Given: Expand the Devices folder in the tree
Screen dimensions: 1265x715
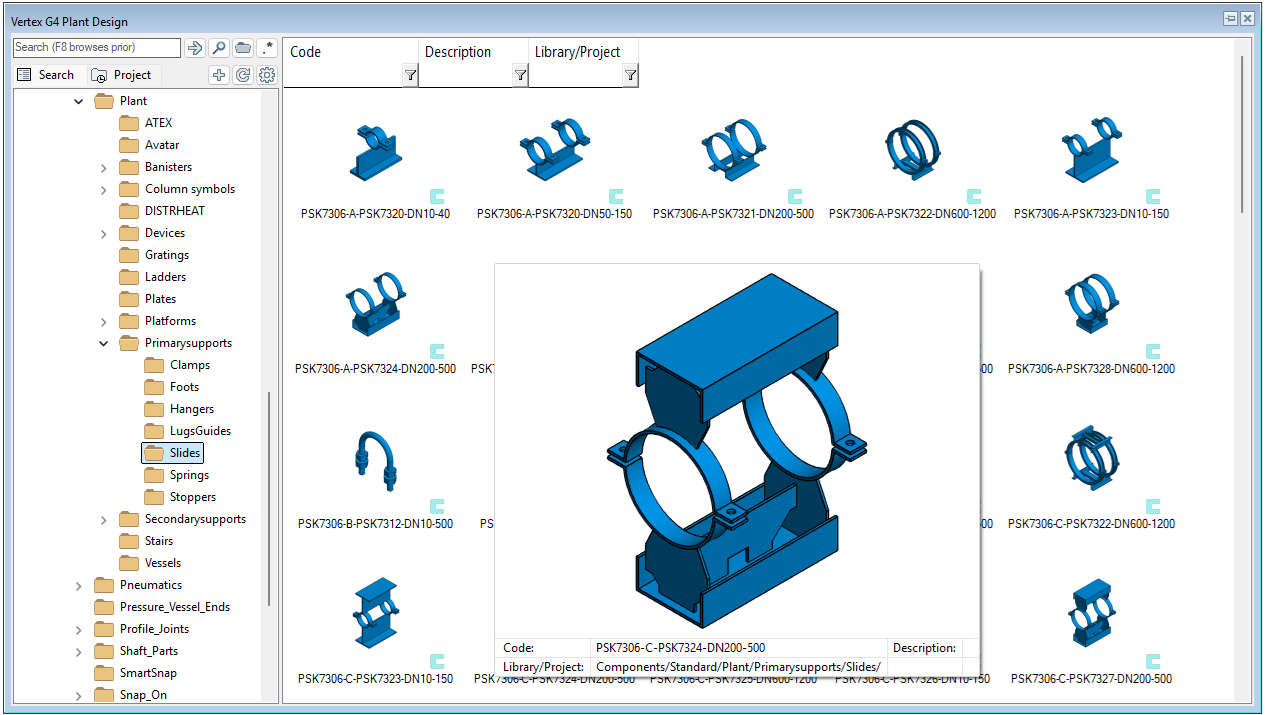Looking at the screenshot, I should coord(103,232).
